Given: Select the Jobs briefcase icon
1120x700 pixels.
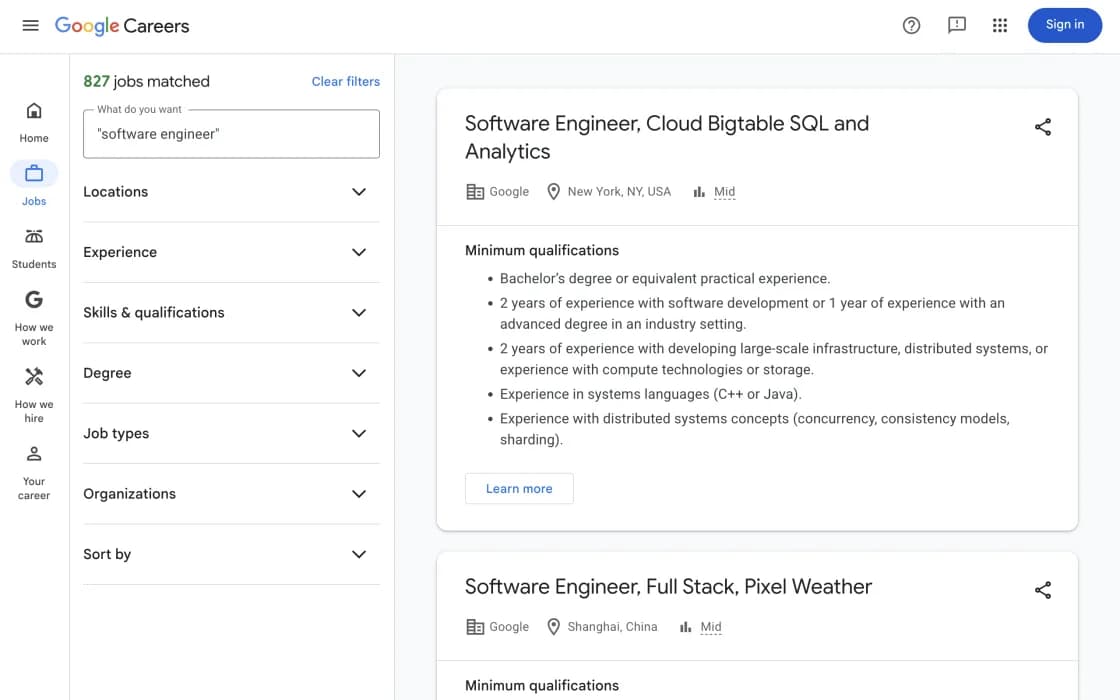Looking at the screenshot, I should [34, 174].
